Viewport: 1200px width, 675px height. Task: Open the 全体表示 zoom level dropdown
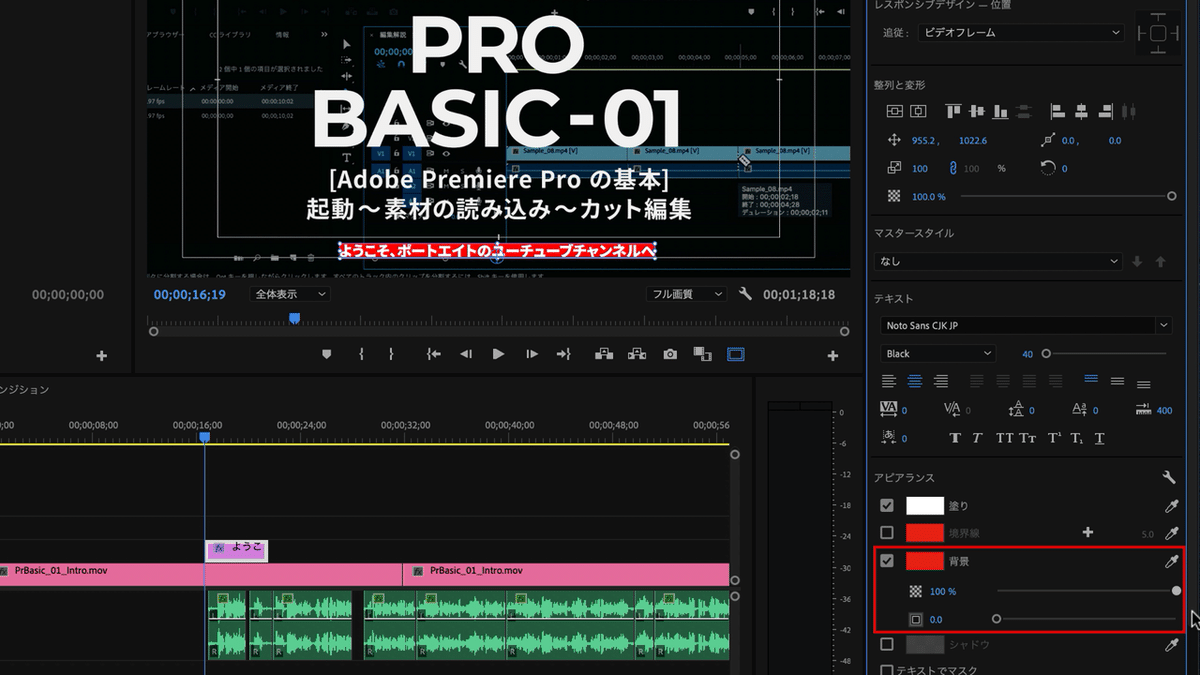[x=290, y=294]
